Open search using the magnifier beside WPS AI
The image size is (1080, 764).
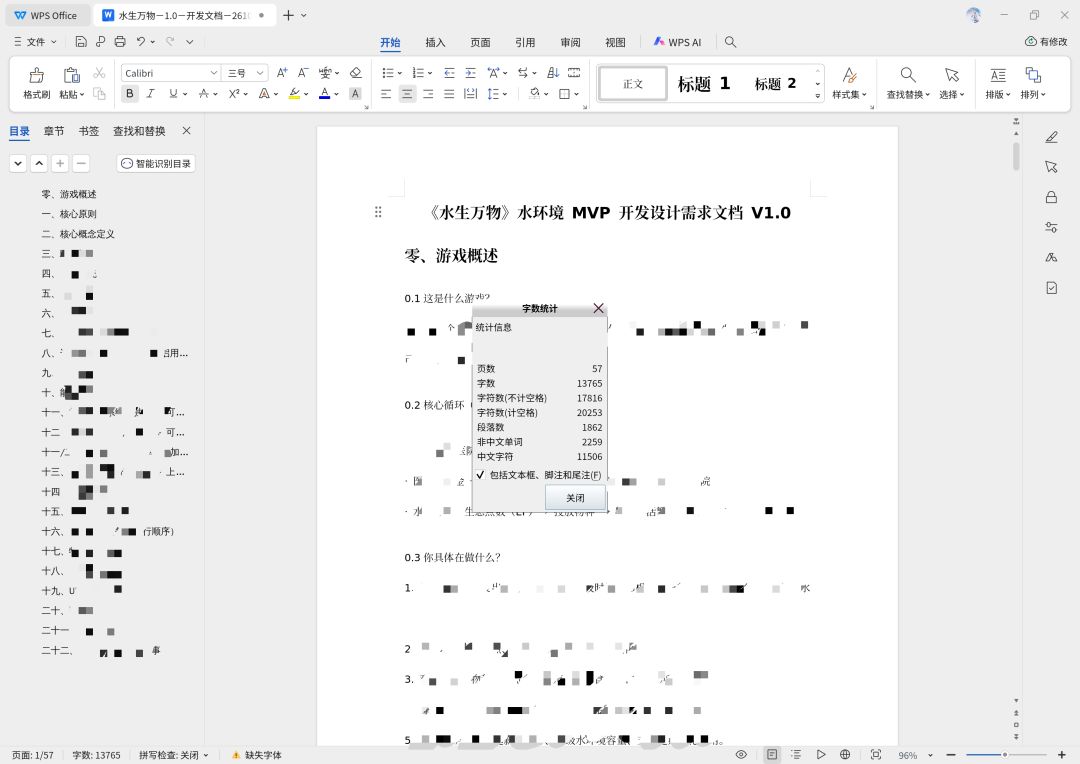coord(731,42)
